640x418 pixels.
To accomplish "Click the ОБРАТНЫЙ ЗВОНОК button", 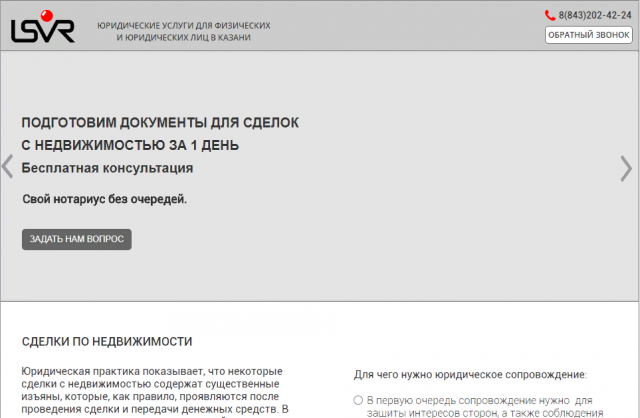I will coord(589,35).
